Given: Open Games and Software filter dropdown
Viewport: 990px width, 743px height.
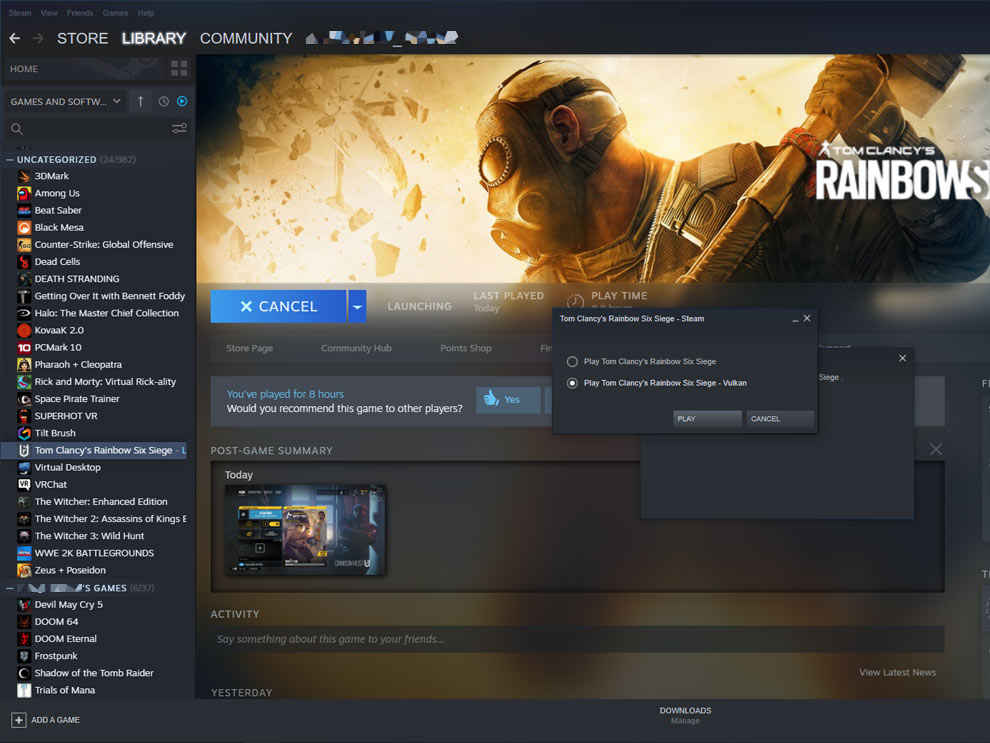Looking at the screenshot, I should click(x=65, y=101).
